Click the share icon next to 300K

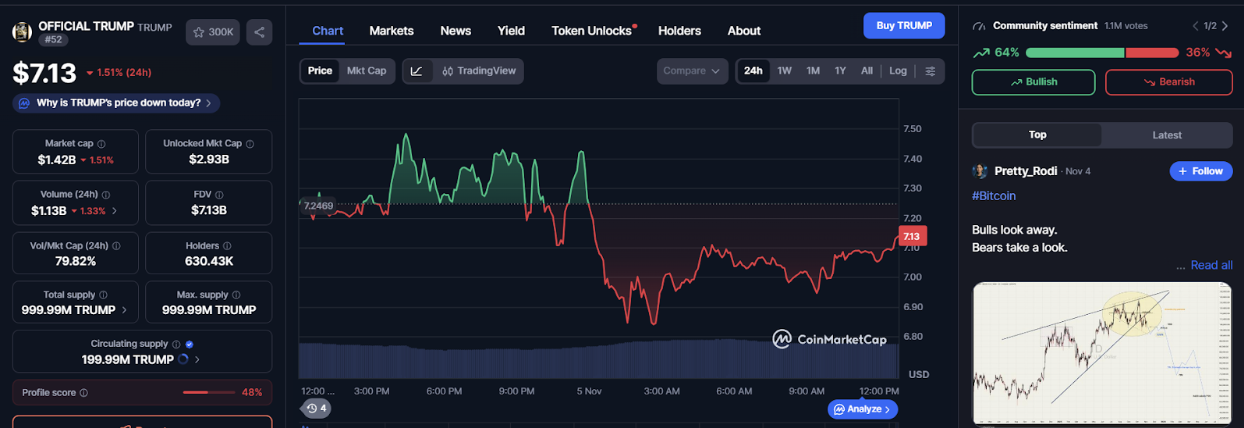coord(259,32)
